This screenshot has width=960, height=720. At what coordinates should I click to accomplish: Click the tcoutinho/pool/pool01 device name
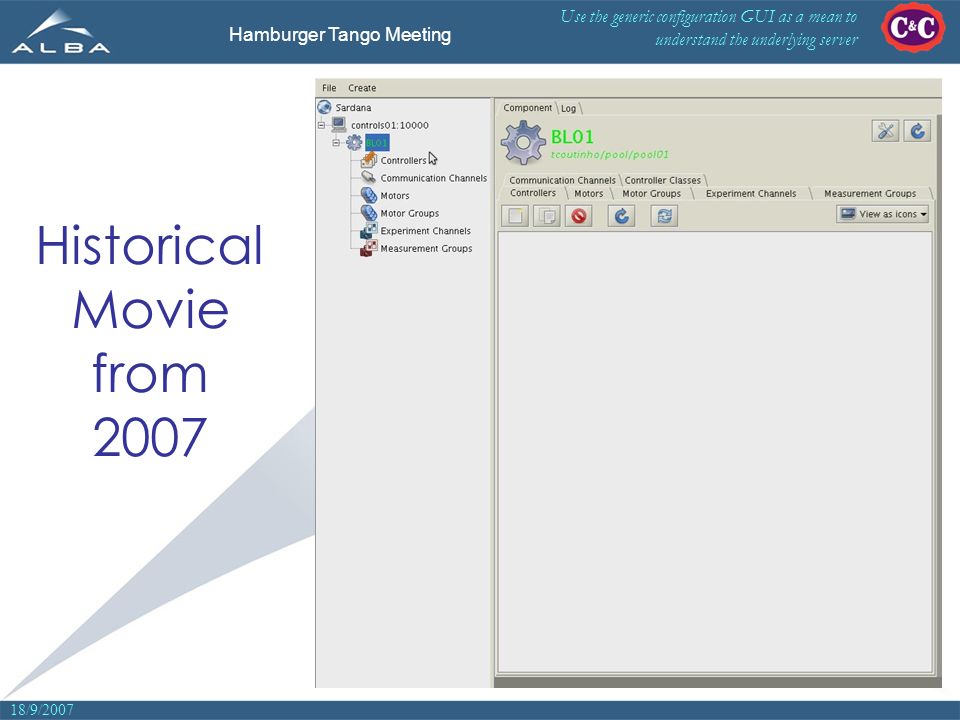610,154
